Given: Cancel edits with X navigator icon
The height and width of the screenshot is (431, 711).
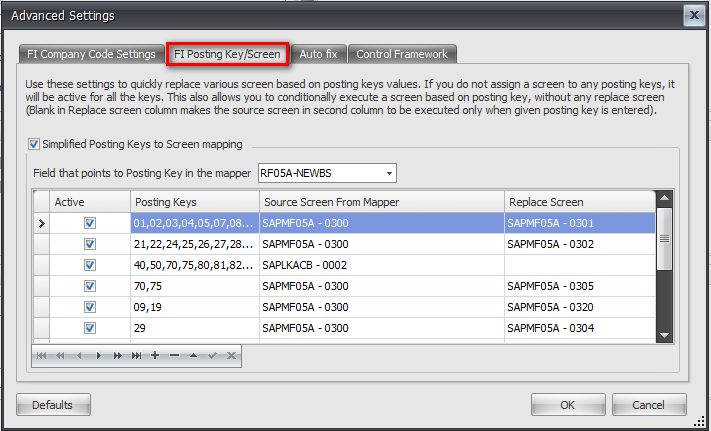Looking at the screenshot, I should [x=231, y=356].
